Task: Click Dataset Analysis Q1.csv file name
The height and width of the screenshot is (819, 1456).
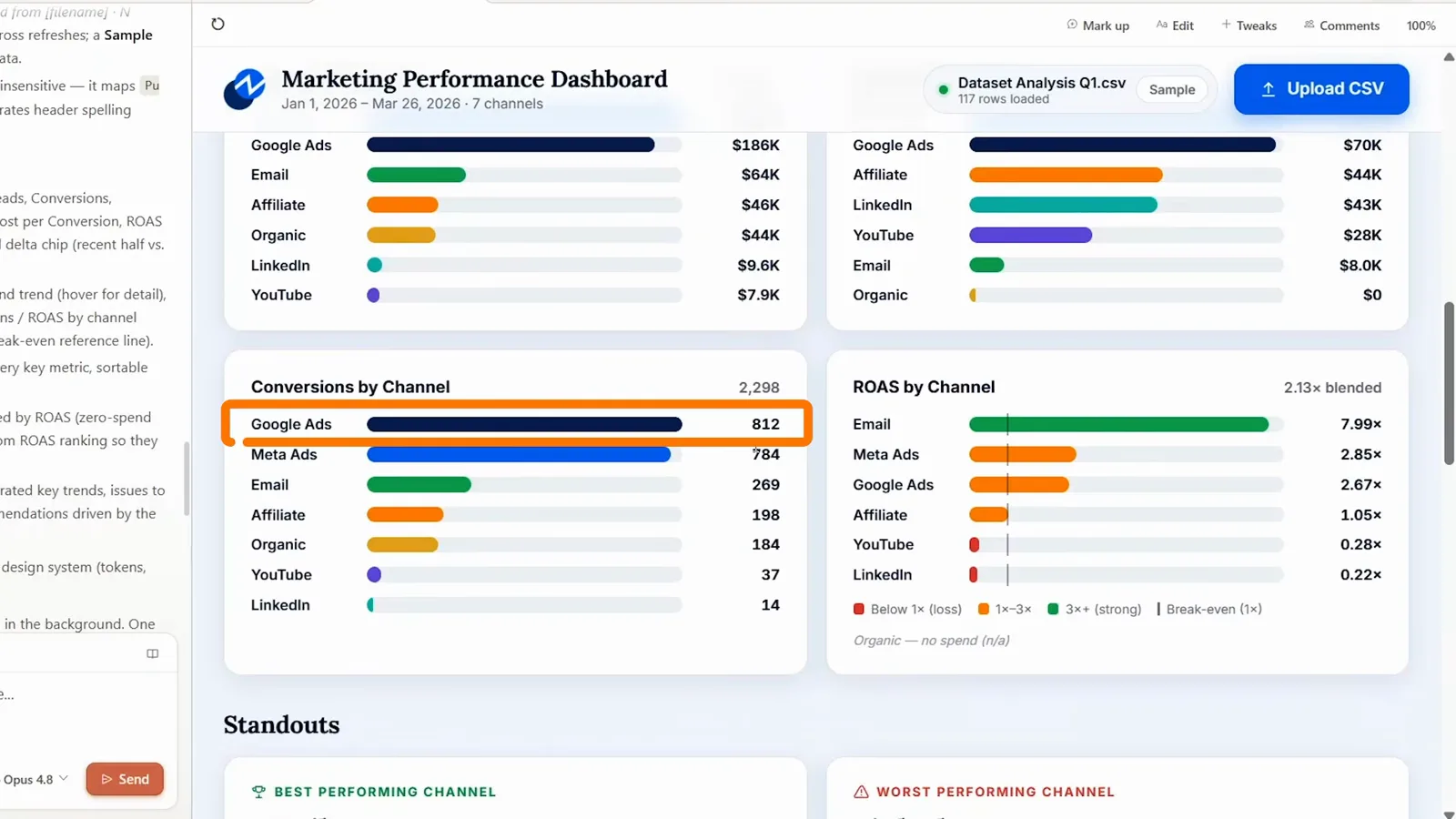Action: point(1041,83)
